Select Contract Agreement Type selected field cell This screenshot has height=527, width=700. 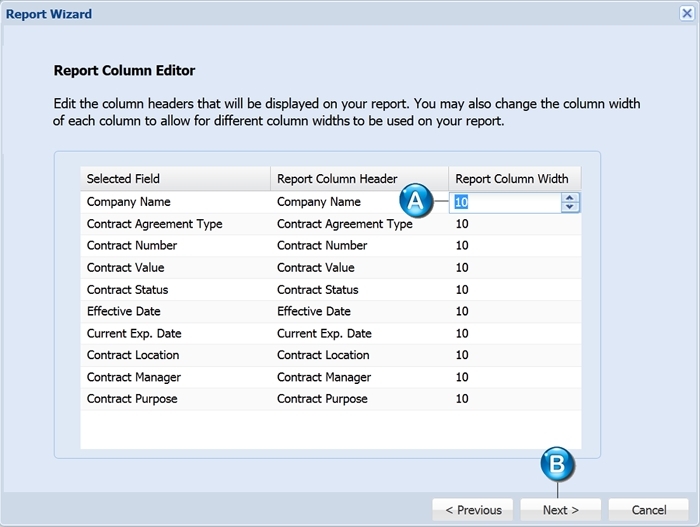pos(175,224)
